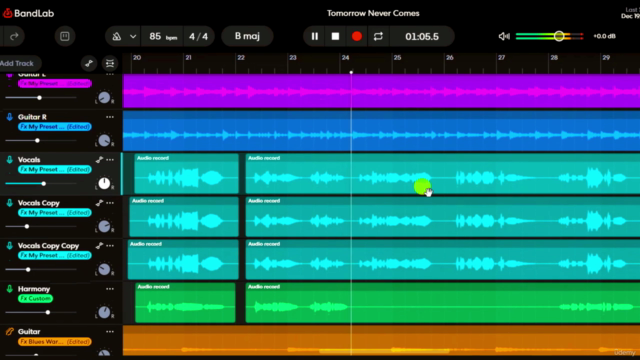Image resolution: width=640 pixels, height=360 pixels.
Task: Select the Guitar R track microphone icon
Action: click(9, 117)
